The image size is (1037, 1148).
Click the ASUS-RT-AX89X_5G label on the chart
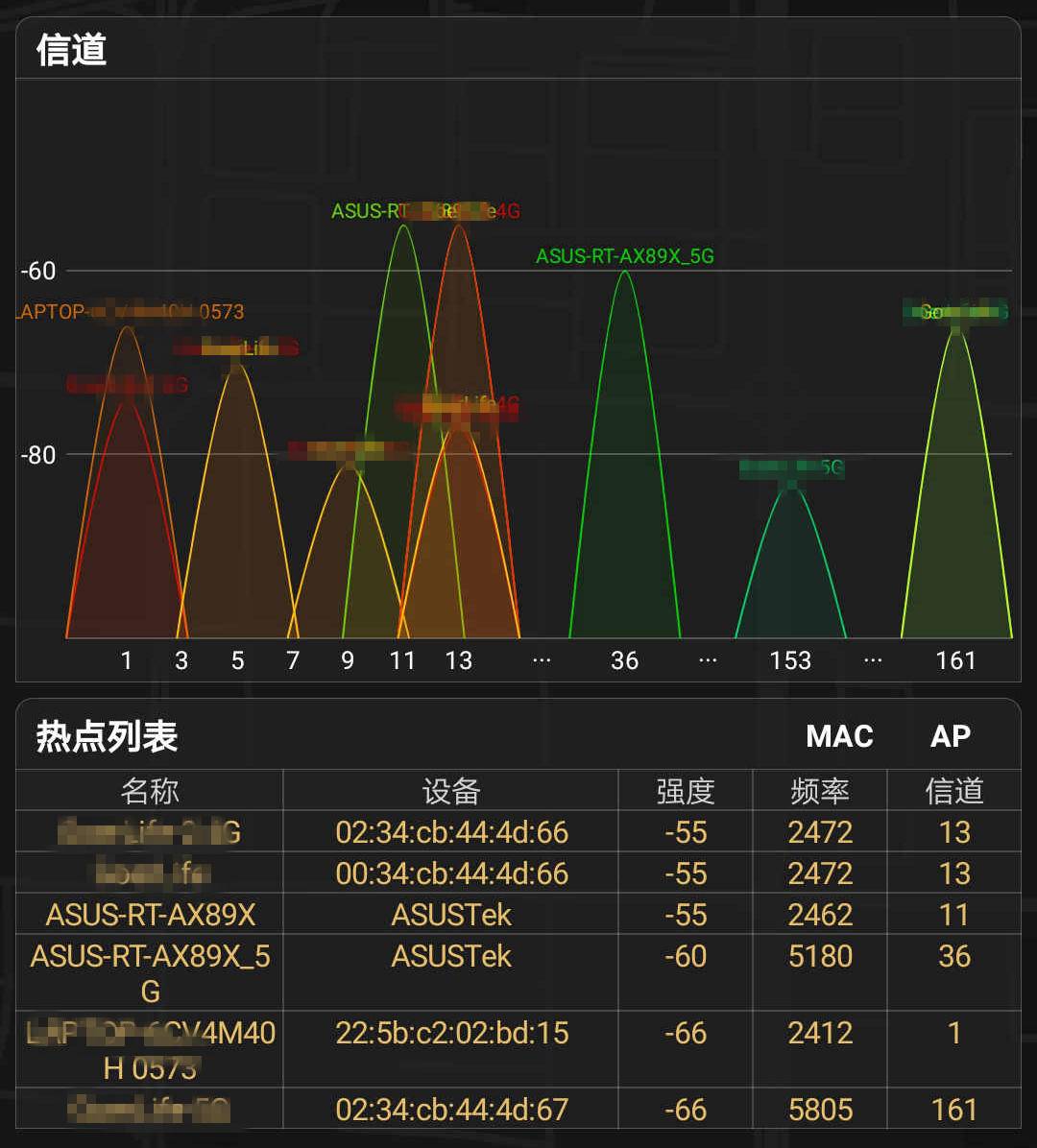(x=624, y=256)
